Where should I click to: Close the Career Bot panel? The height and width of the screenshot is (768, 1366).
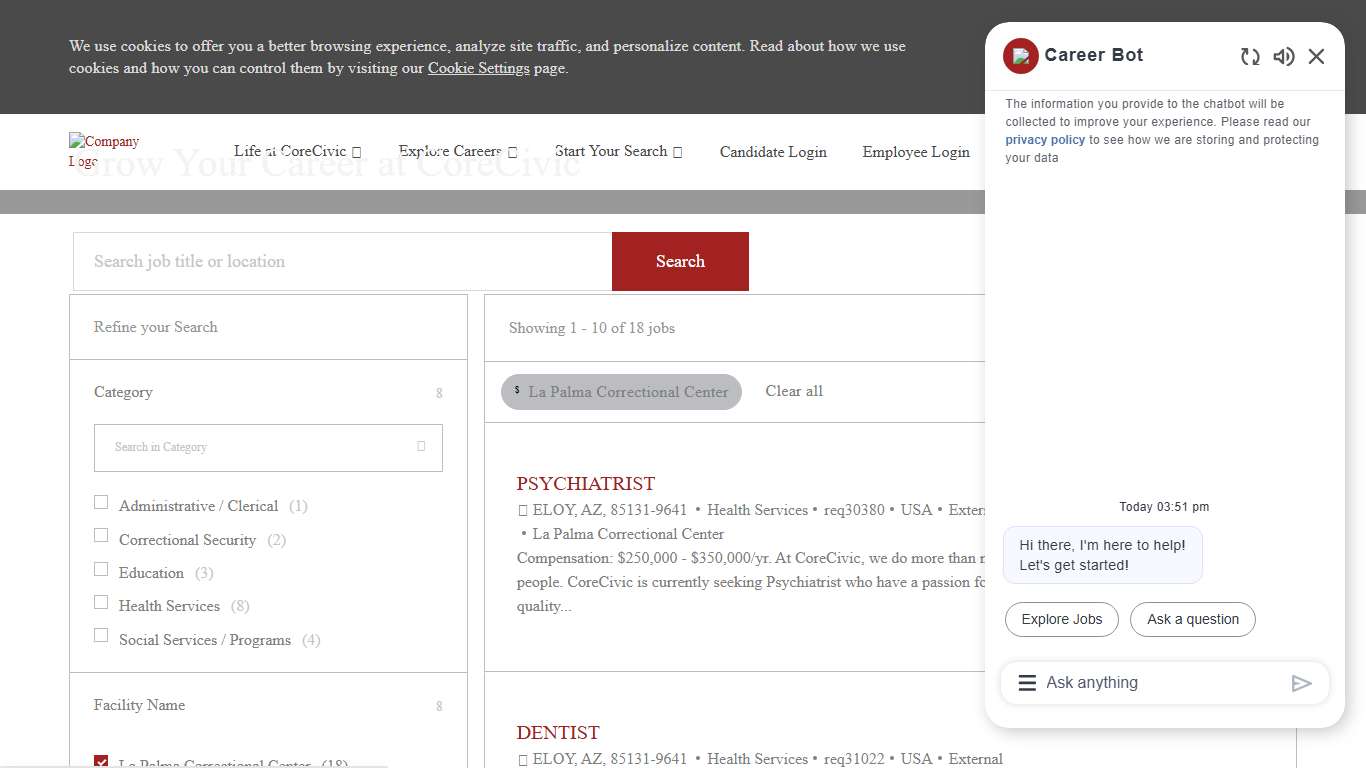[1316, 57]
